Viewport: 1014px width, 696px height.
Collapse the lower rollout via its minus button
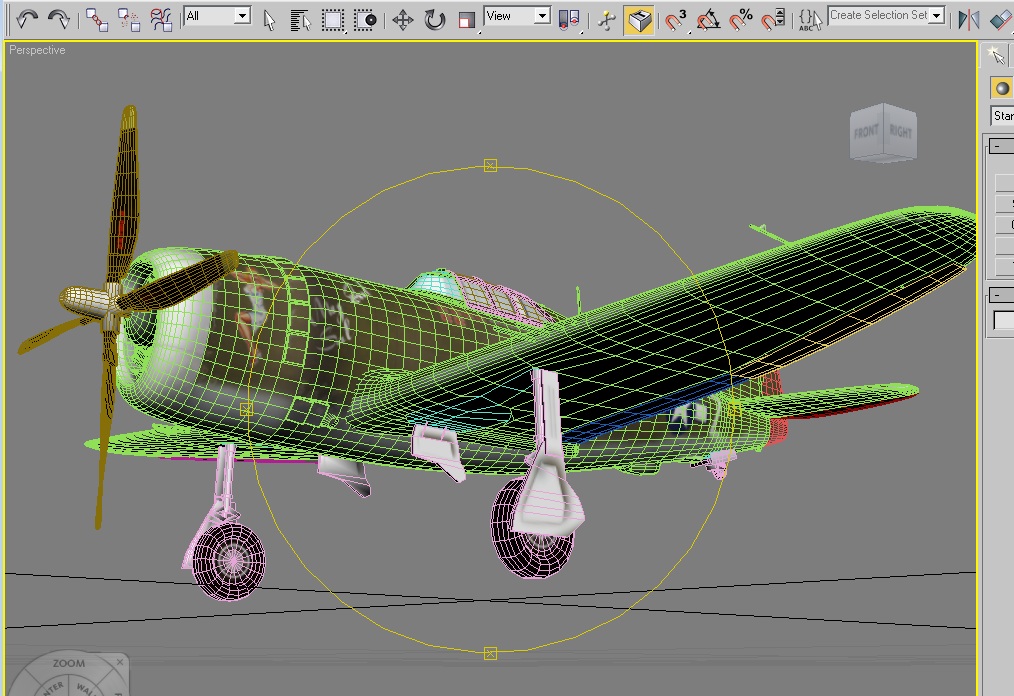997,295
